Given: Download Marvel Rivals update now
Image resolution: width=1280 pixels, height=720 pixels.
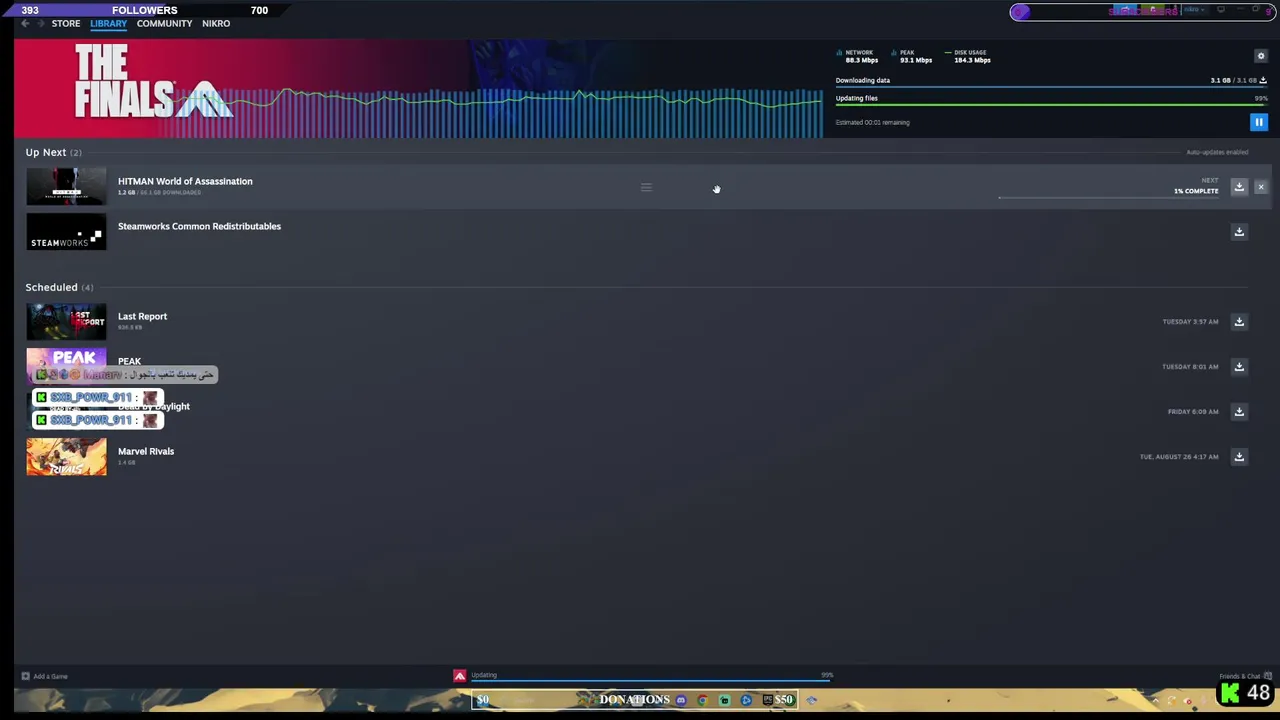Looking at the screenshot, I should pyautogui.click(x=1239, y=457).
